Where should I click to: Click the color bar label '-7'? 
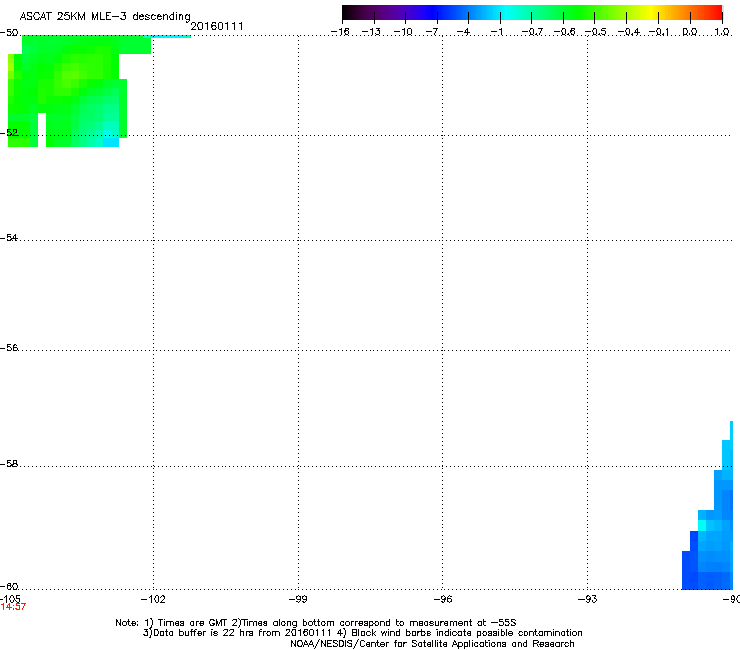(433, 32)
